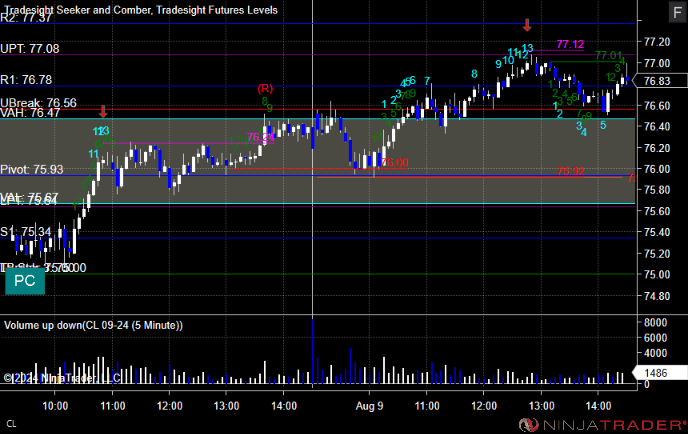Click the R2: 77.37 level label

[26, 18]
